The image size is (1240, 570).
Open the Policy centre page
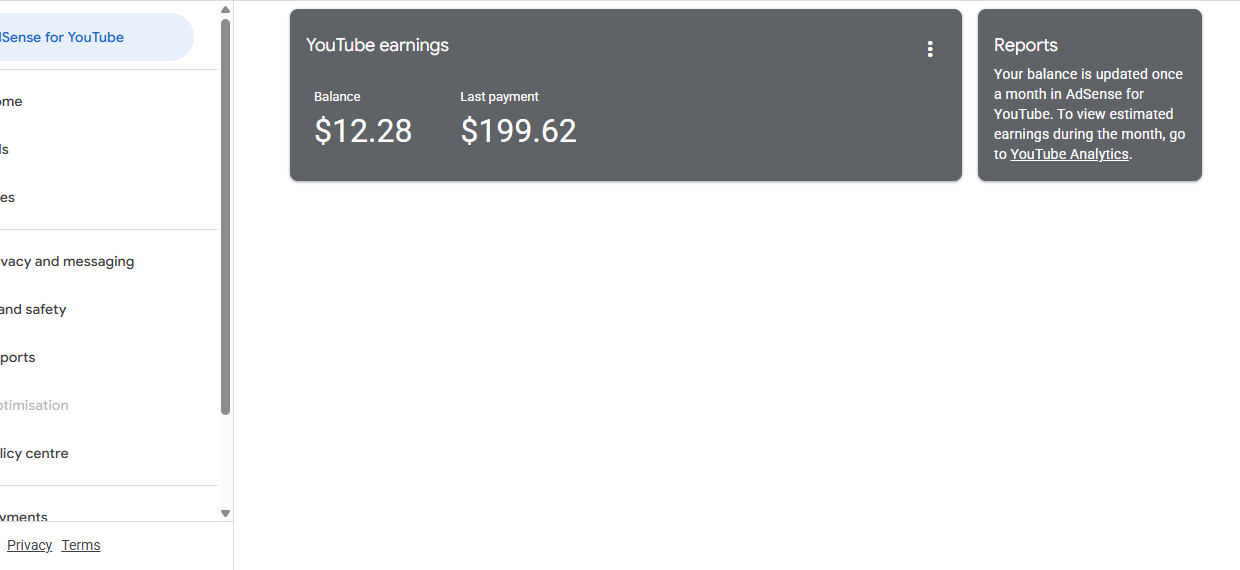point(34,453)
